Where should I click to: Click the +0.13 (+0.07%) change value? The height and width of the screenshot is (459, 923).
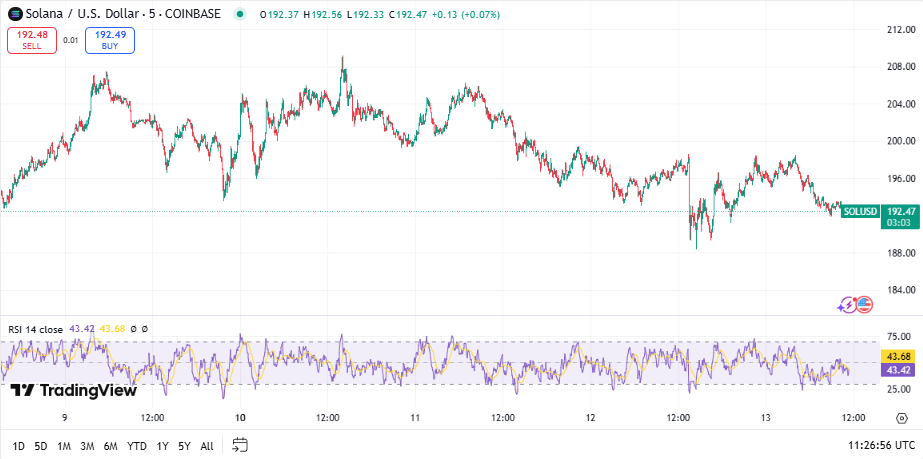466,14
